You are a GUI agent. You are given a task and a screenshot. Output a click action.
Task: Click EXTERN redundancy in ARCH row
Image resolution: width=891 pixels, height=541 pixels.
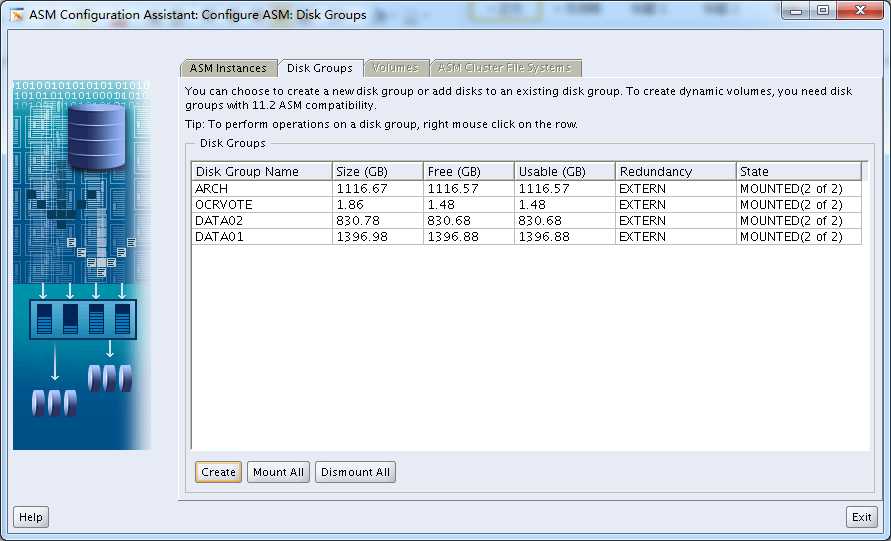(642, 189)
